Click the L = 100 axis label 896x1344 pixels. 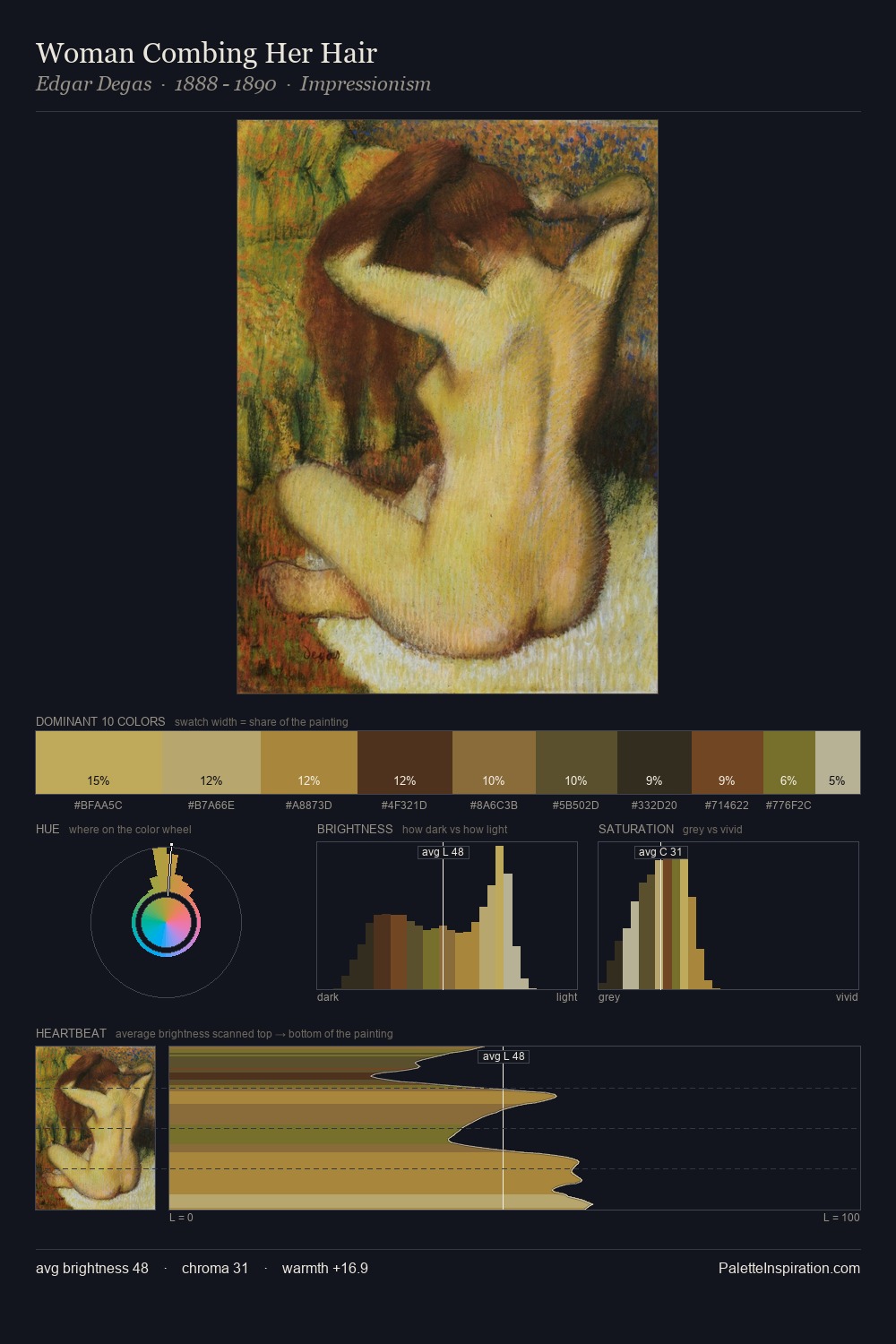841,1218
